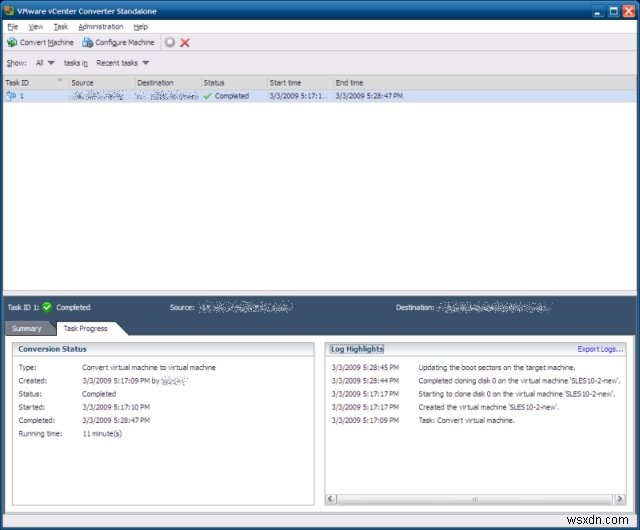The height and width of the screenshot is (530, 640).
Task: Maximize the Converter window
Action: [x=613, y=11]
